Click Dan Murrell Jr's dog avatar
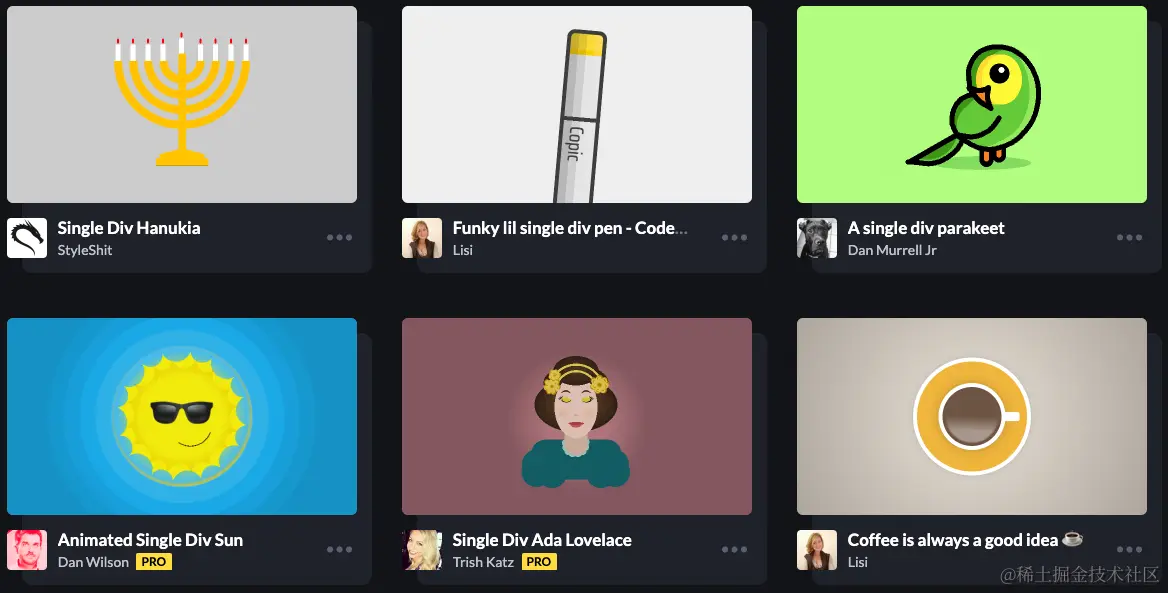The image size is (1168, 593). pyautogui.click(x=816, y=238)
